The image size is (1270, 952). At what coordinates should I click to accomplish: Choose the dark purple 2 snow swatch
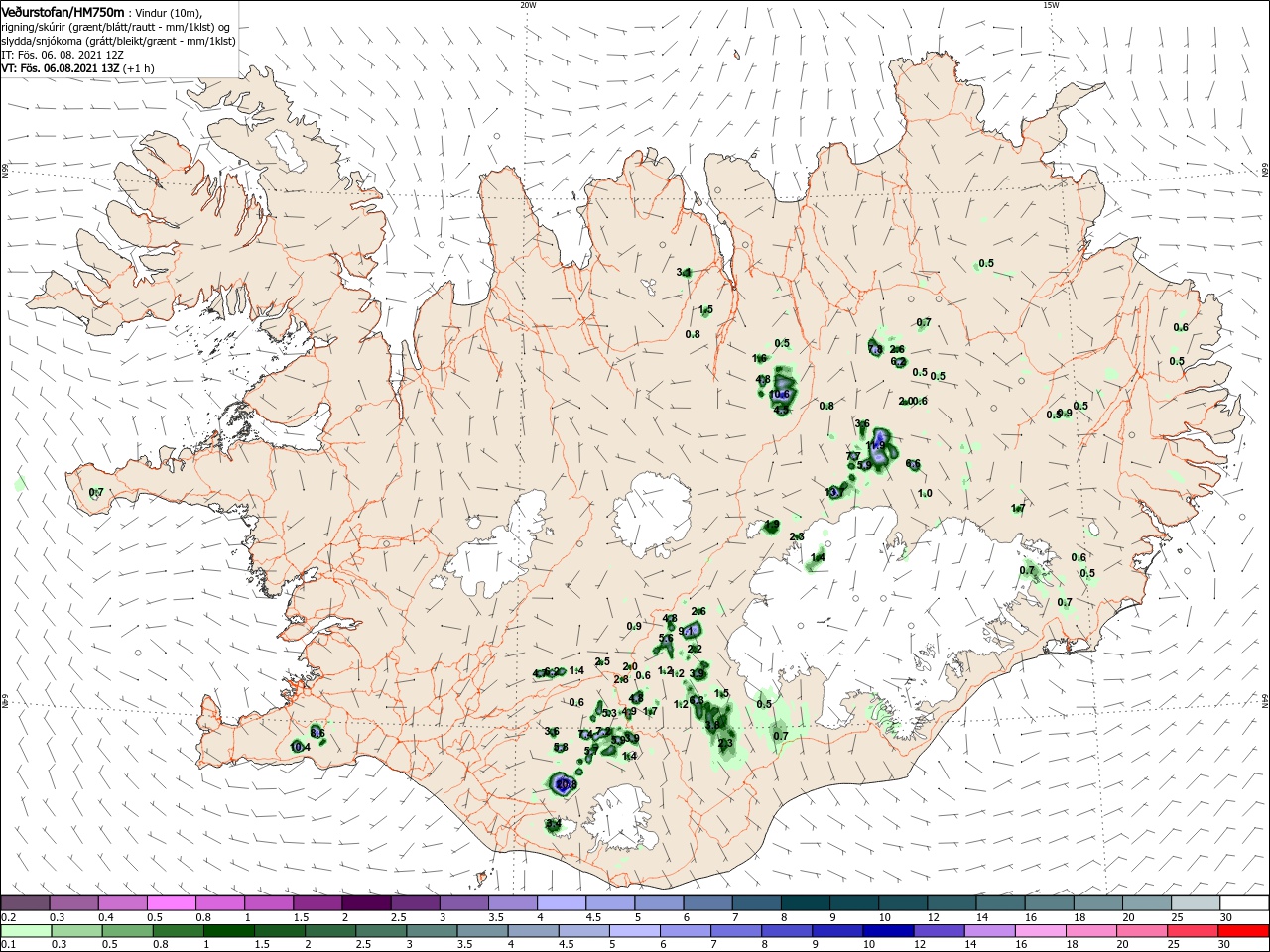tap(366, 902)
